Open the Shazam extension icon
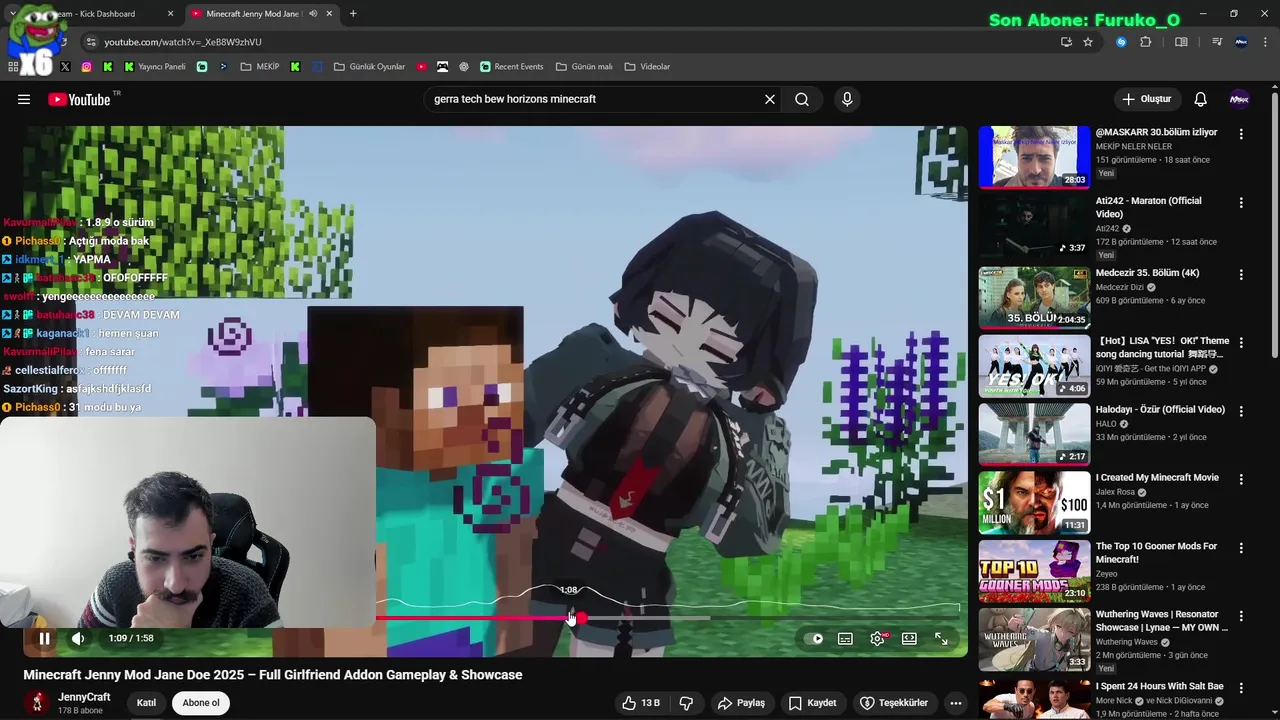1280x720 pixels. point(1121,42)
